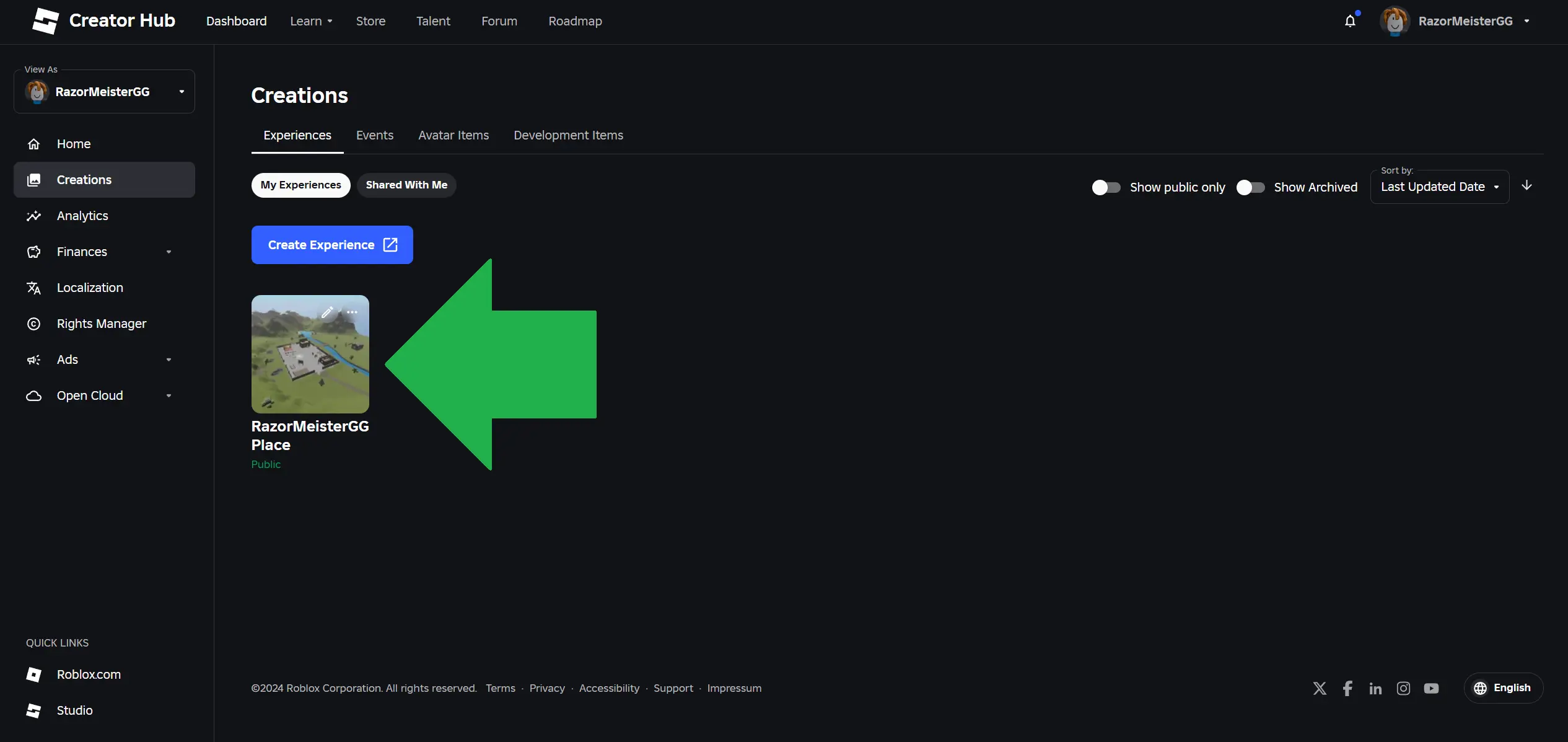
Task: Click the Analytics chart icon
Action: click(34, 216)
